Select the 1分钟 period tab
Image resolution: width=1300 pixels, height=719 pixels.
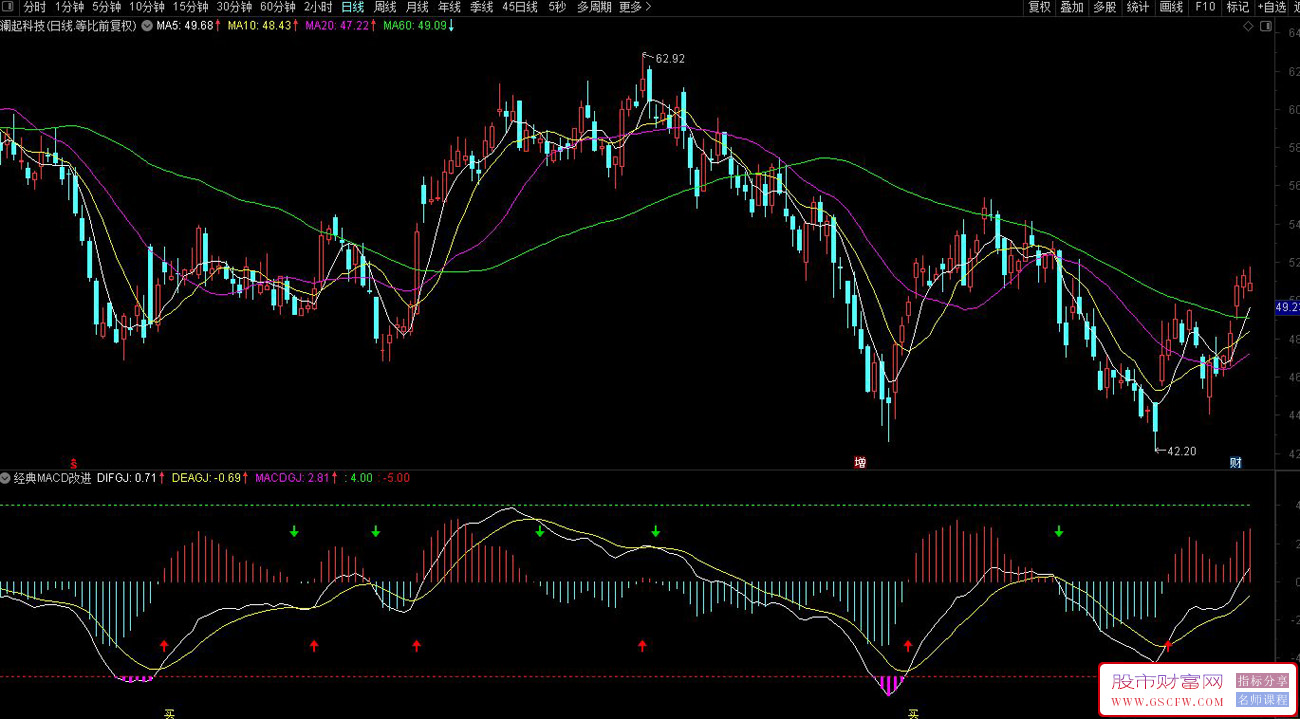tap(70, 7)
